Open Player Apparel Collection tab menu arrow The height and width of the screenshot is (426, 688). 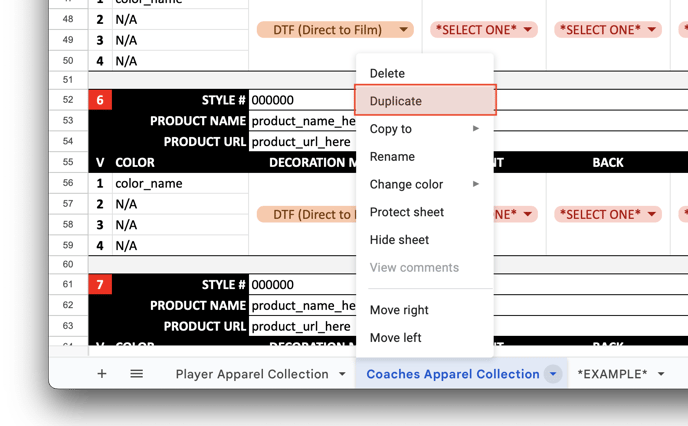pyautogui.click(x=342, y=374)
